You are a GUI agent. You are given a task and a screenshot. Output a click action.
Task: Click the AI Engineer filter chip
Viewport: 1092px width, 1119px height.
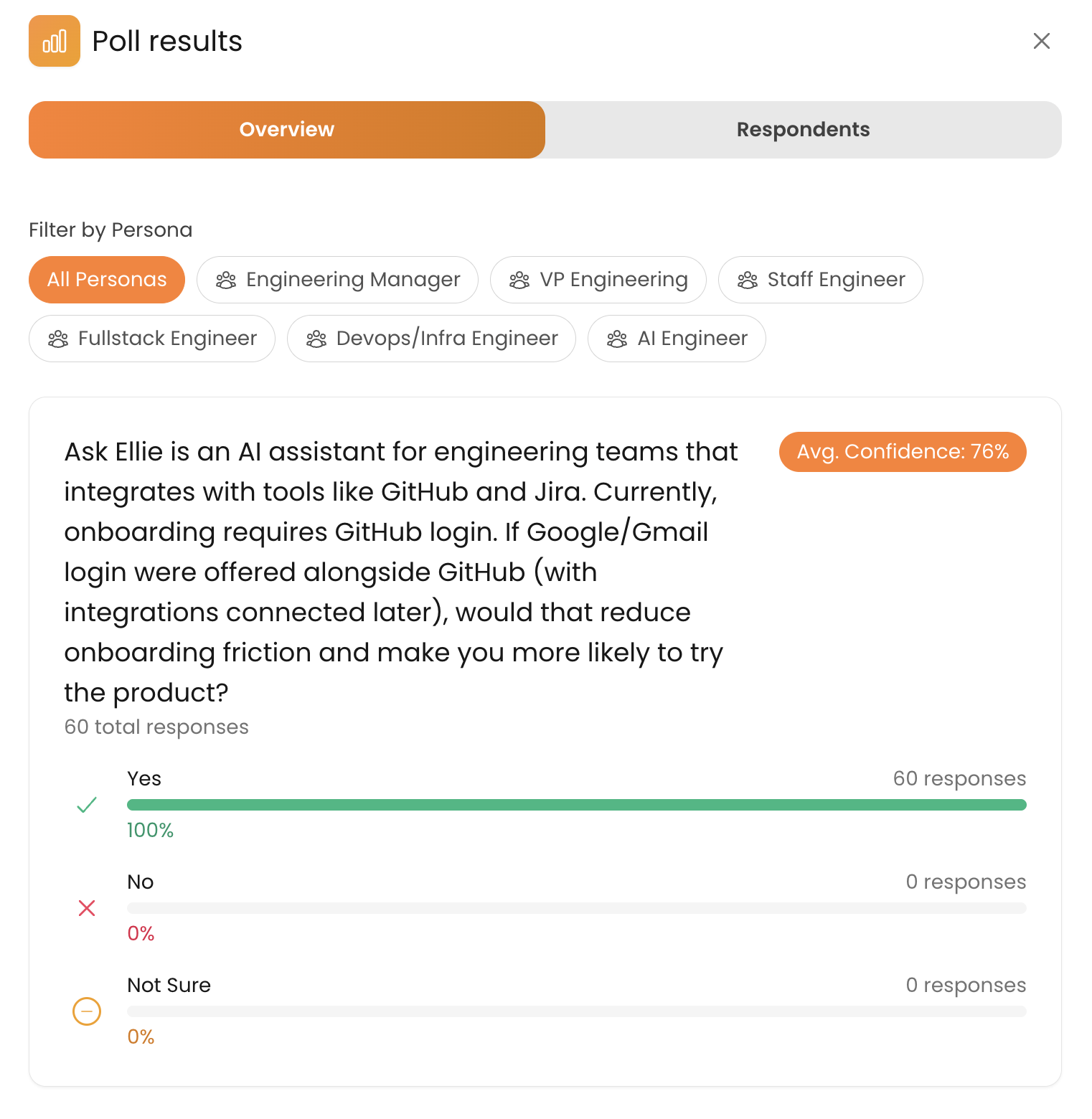click(x=676, y=338)
